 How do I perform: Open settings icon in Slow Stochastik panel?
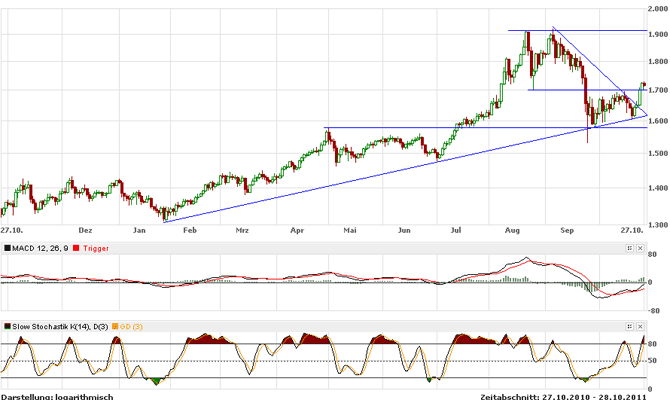coord(630,326)
